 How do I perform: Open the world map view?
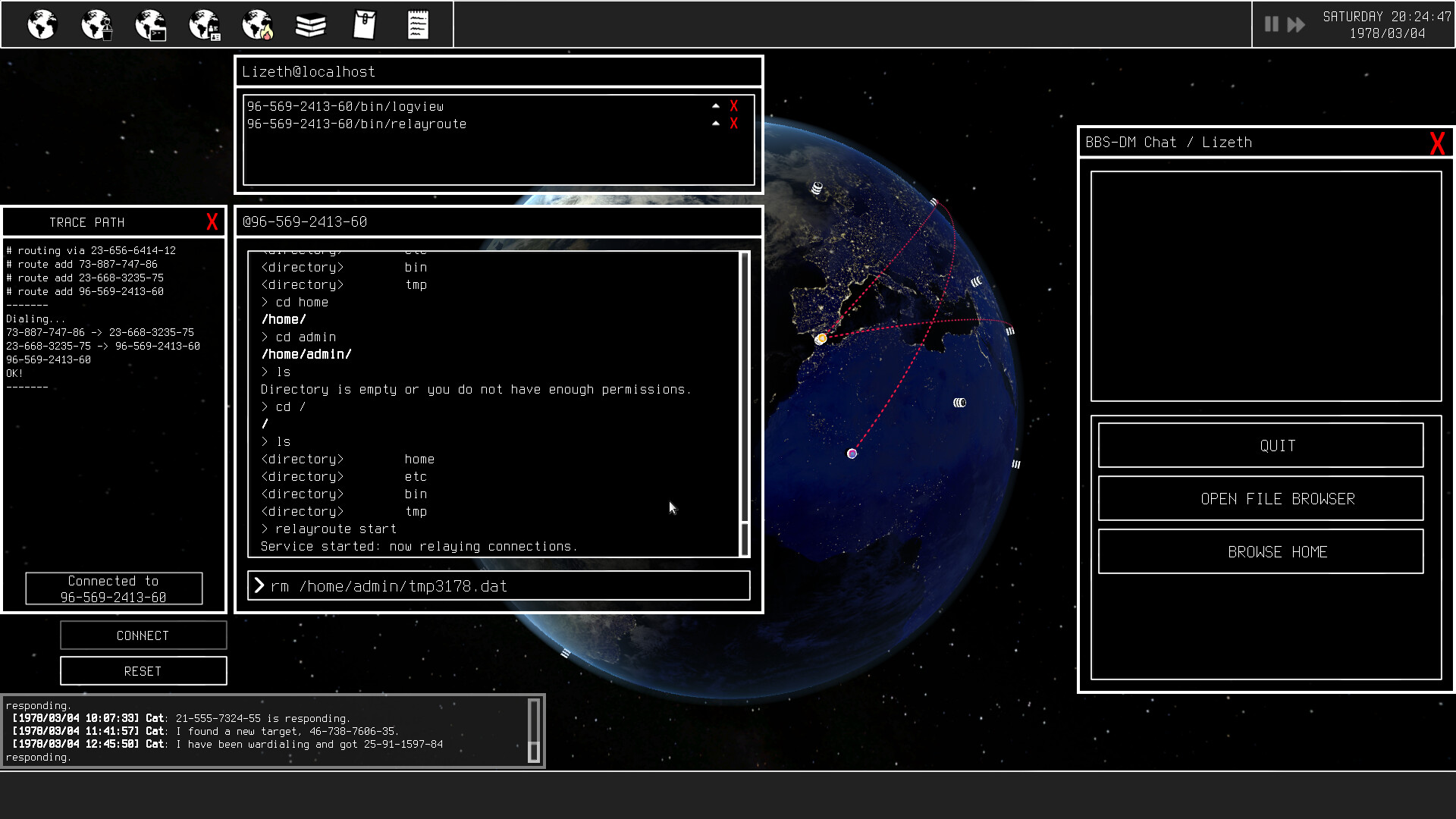[42, 24]
